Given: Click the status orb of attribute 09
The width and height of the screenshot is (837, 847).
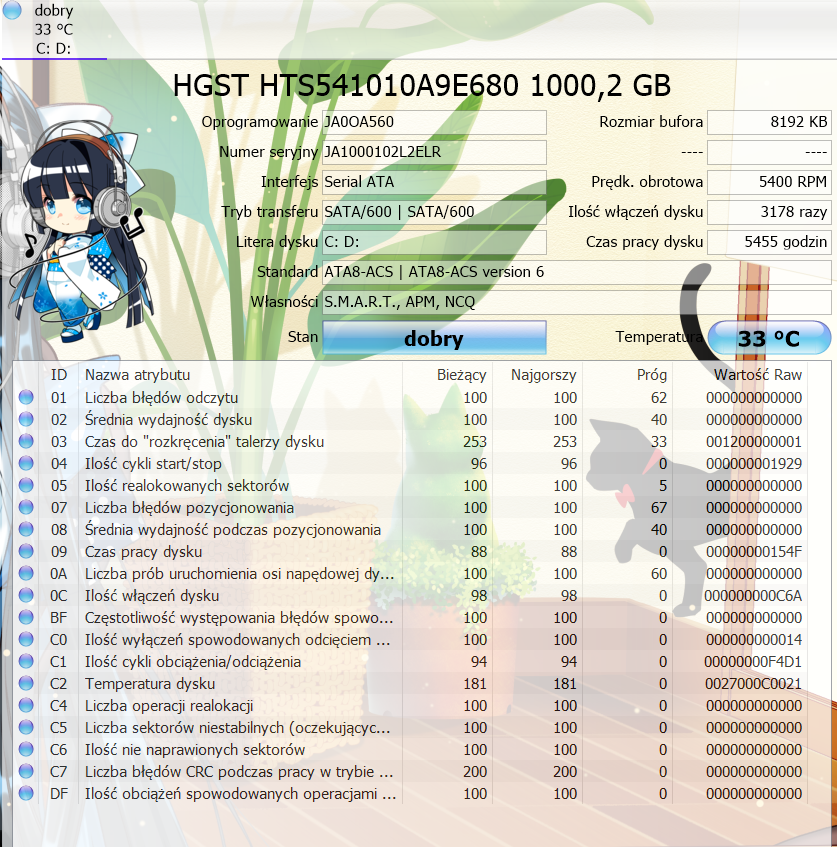Looking at the screenshot, I should coord(26,552).
